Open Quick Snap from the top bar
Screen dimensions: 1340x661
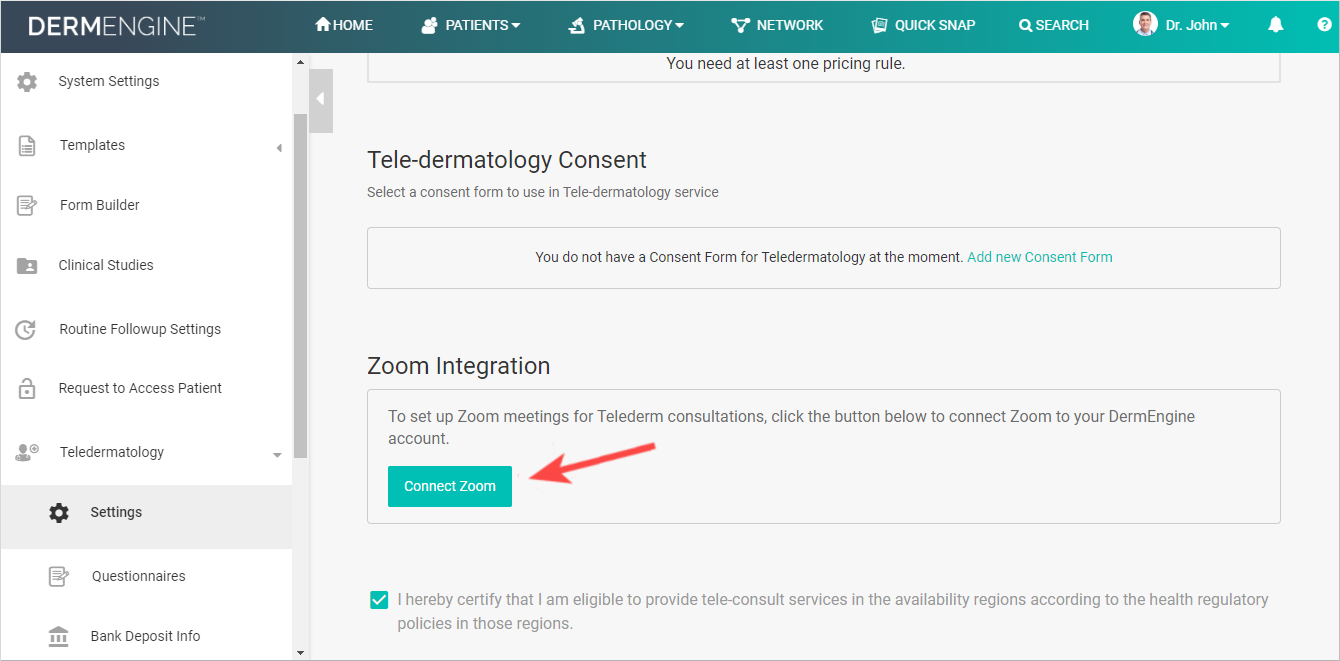(x=923, y=25)
